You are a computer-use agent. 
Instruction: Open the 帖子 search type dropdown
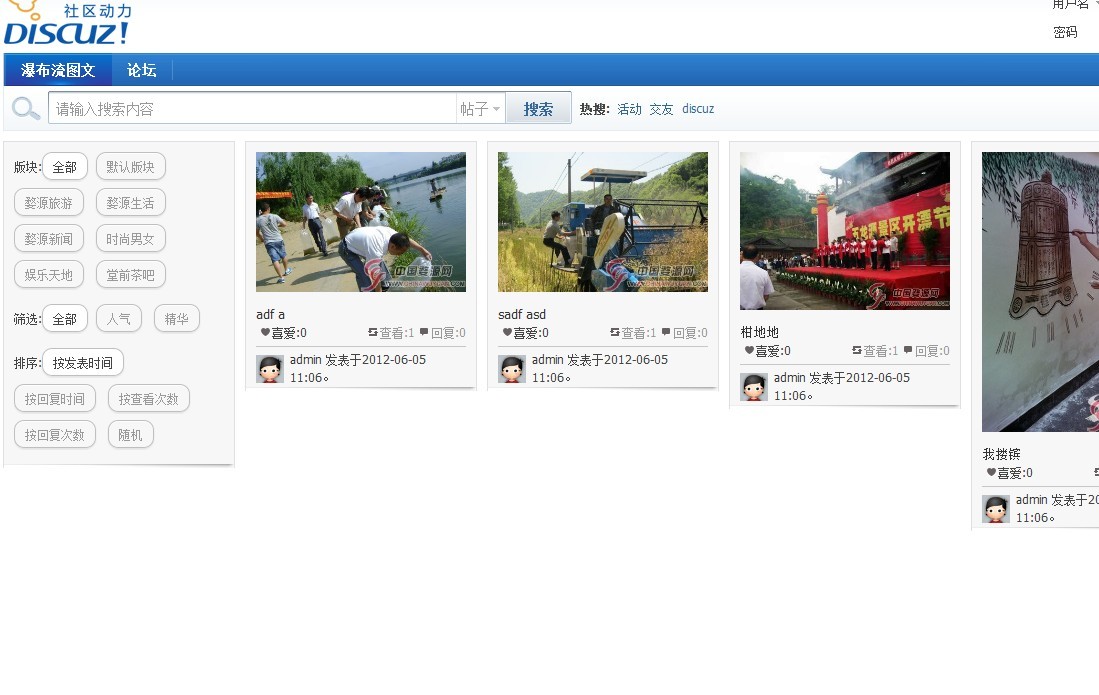pos(480,109)
